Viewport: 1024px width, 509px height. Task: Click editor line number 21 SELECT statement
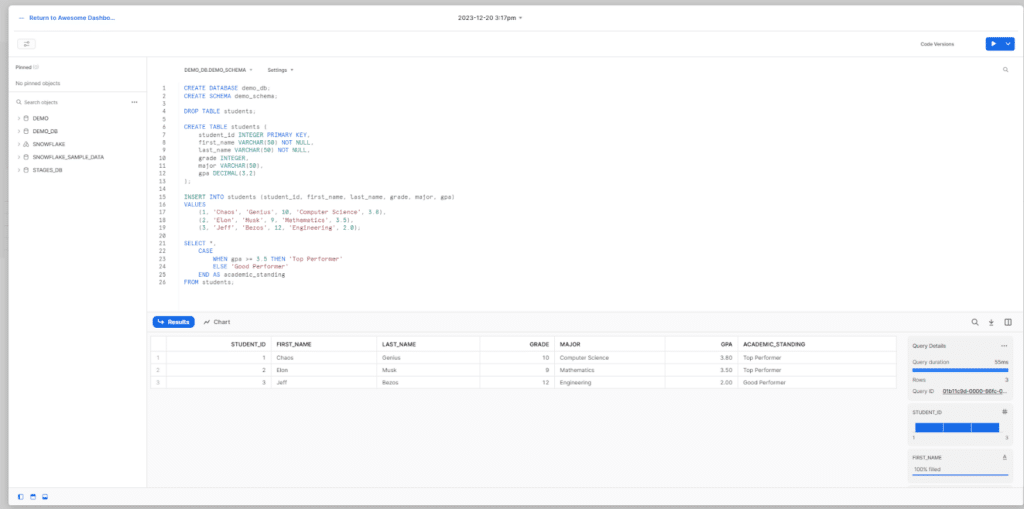[163, 243]
